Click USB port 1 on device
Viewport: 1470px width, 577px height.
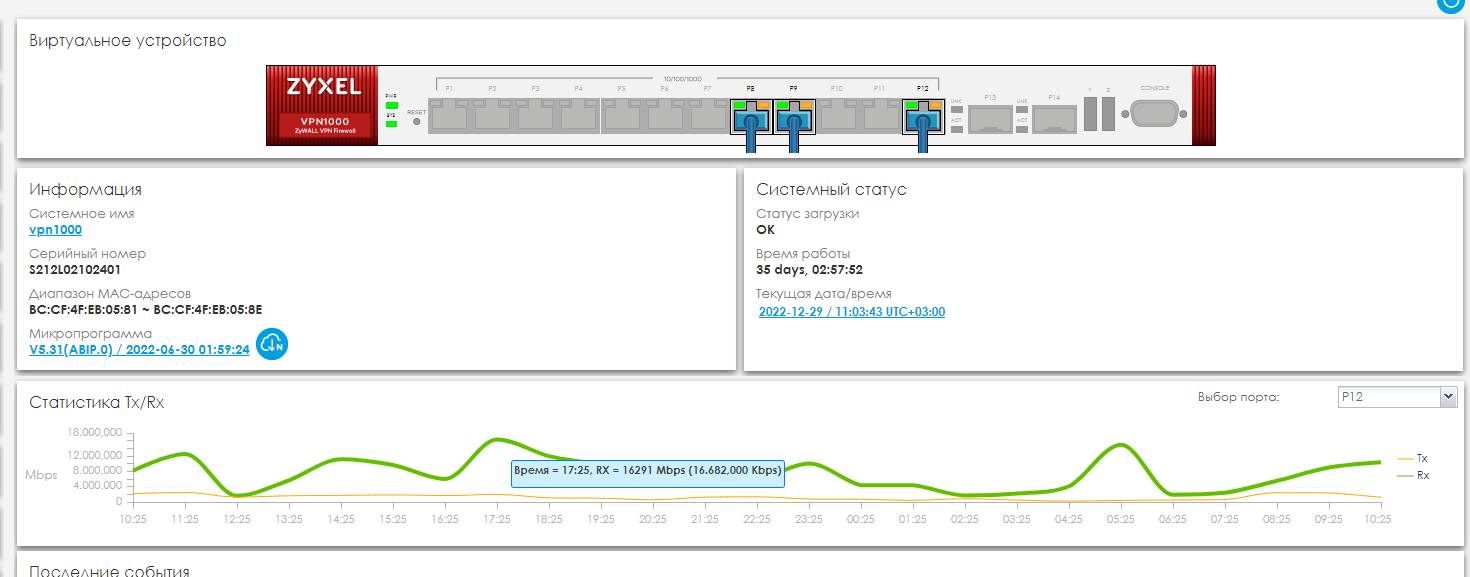(x=1091, y=114)
